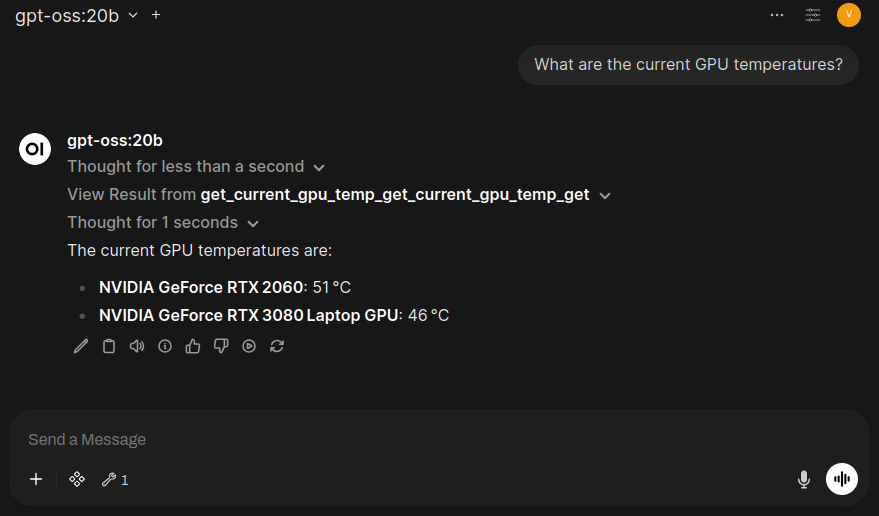Give the response a thumbs down

(x=221, y=346)
